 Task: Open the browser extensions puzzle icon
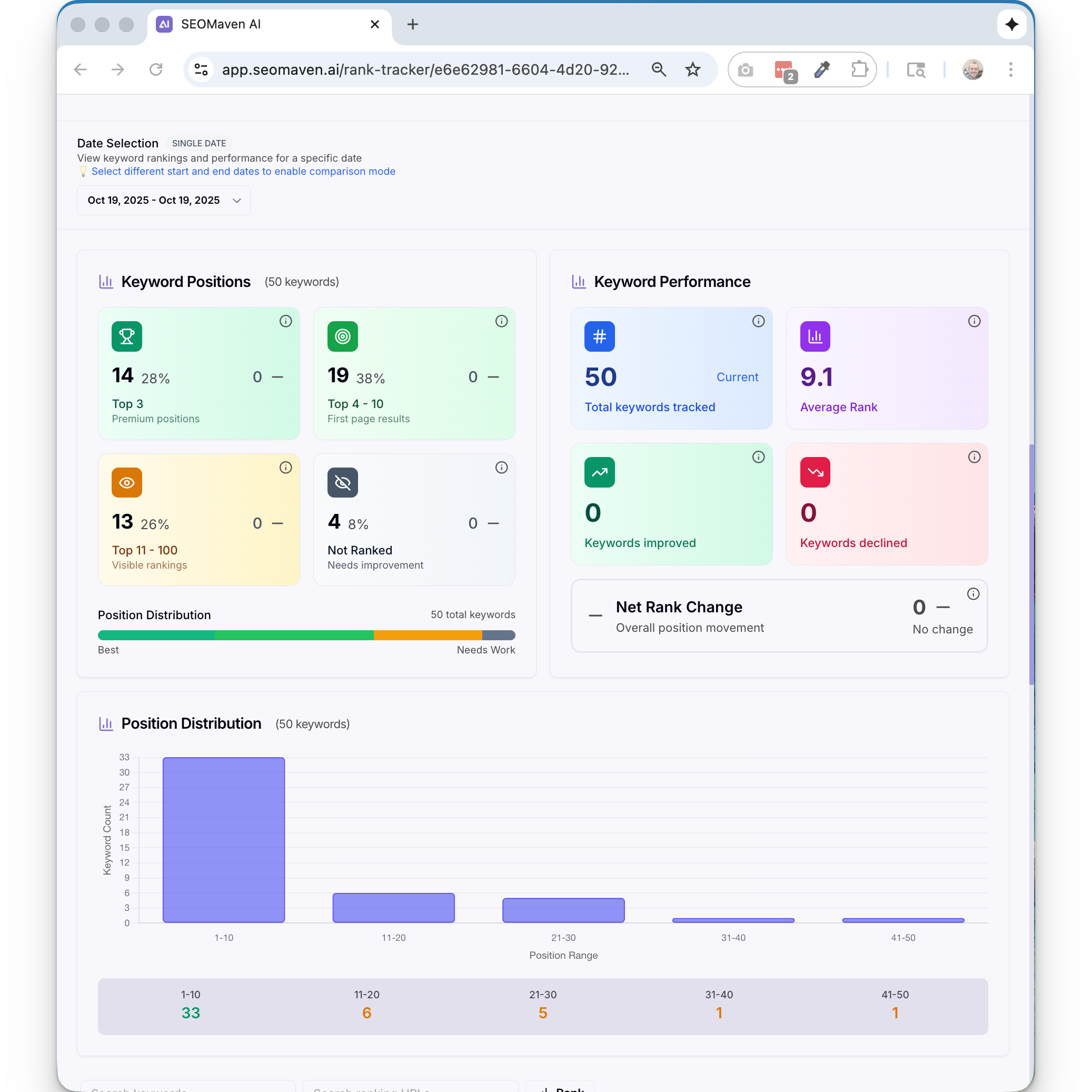pyautogui.click(x=859, y=70)
